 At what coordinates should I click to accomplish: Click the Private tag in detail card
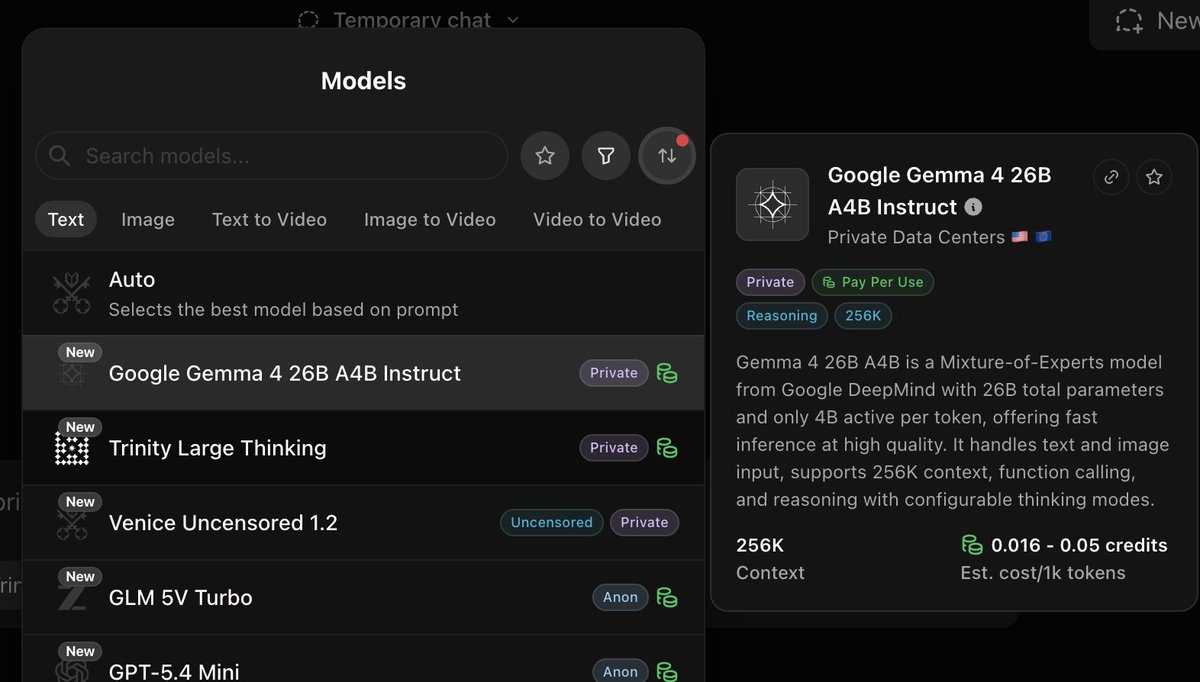click(770, 282)
